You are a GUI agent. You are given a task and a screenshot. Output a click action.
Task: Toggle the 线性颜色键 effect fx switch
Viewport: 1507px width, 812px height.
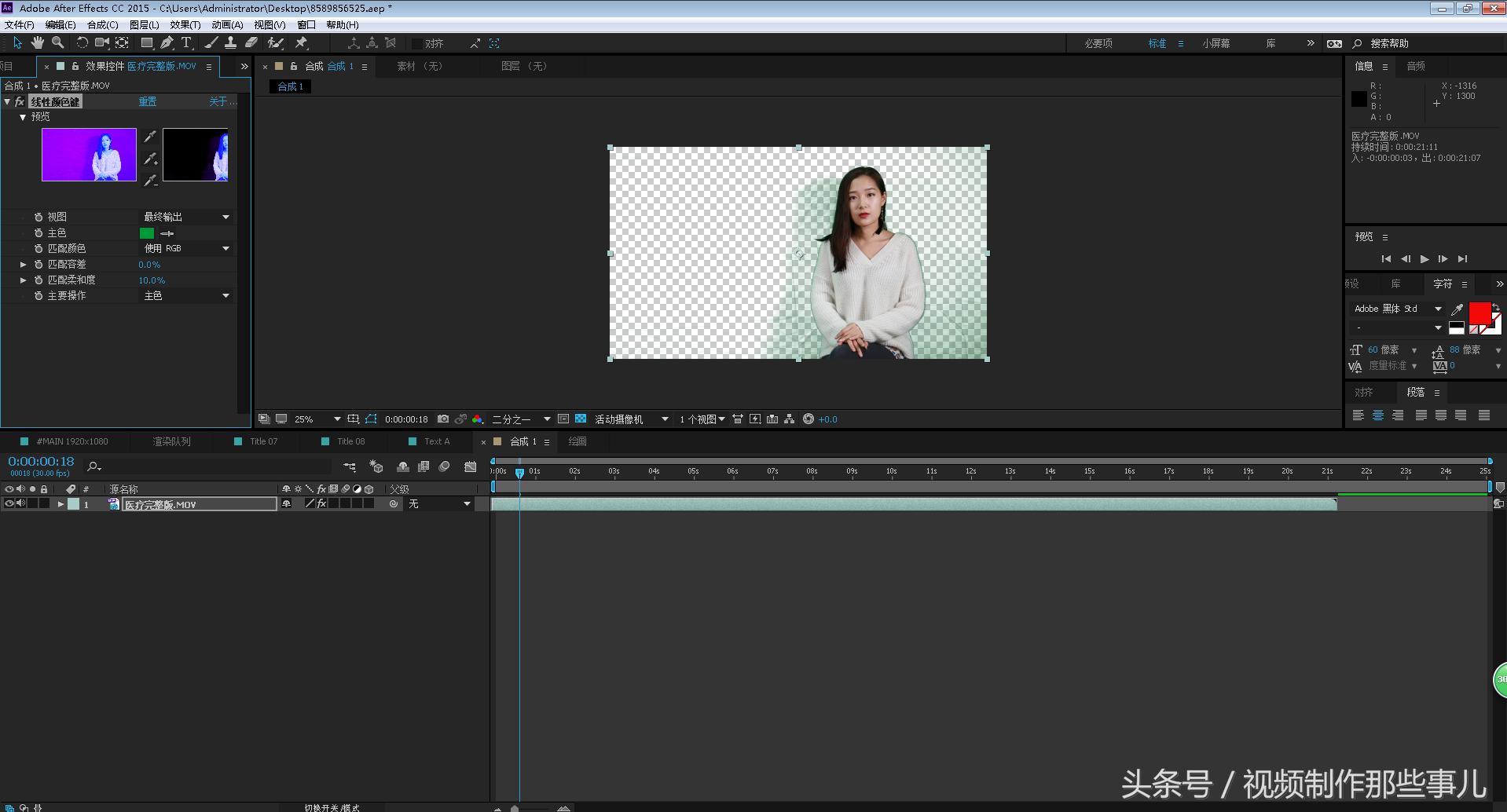tap(20, 102)
